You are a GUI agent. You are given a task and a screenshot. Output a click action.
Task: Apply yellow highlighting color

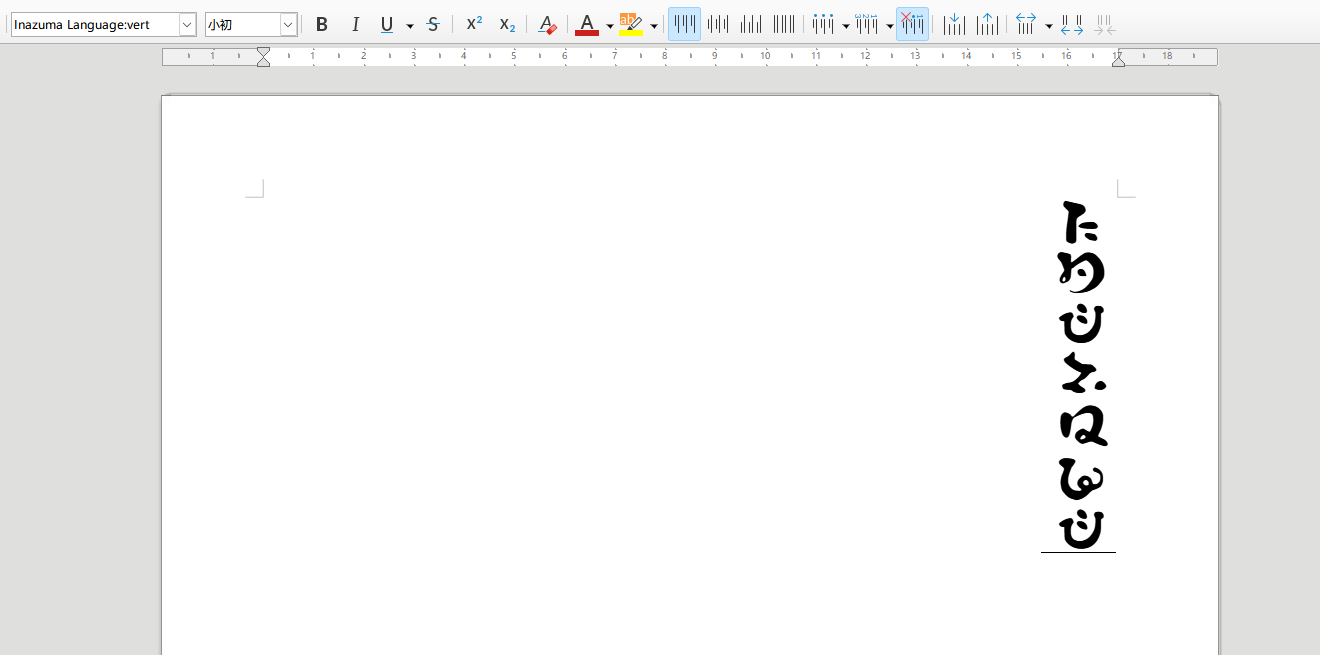(x=631, y=24)
